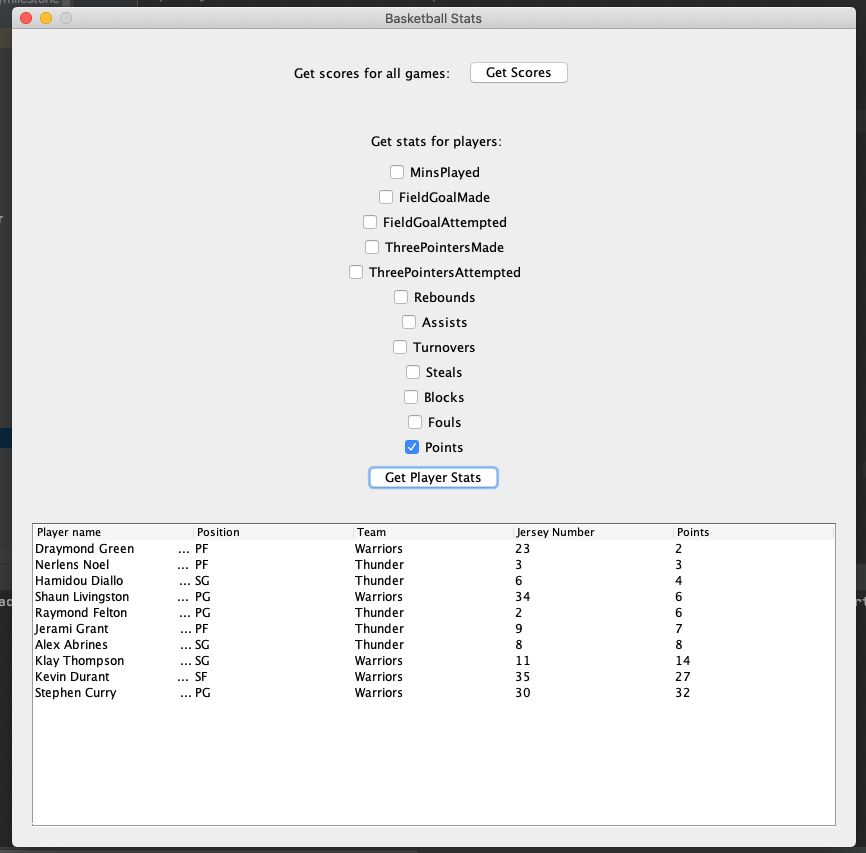Screen dimensions: 866x853
Task: Click Kevin Durant's jersey number 35
Action: pos(522,677)
